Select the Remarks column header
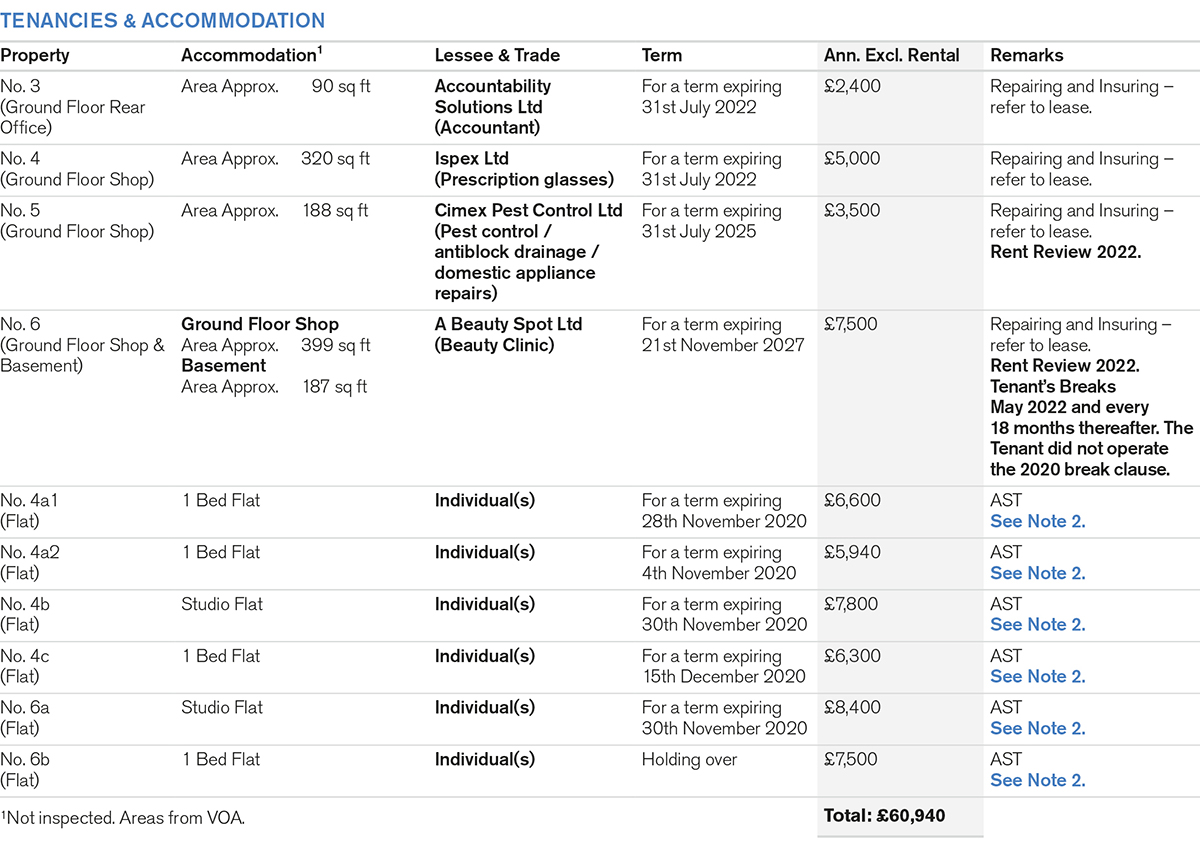Screen dimensions: 1200x846 [1027, 56]
